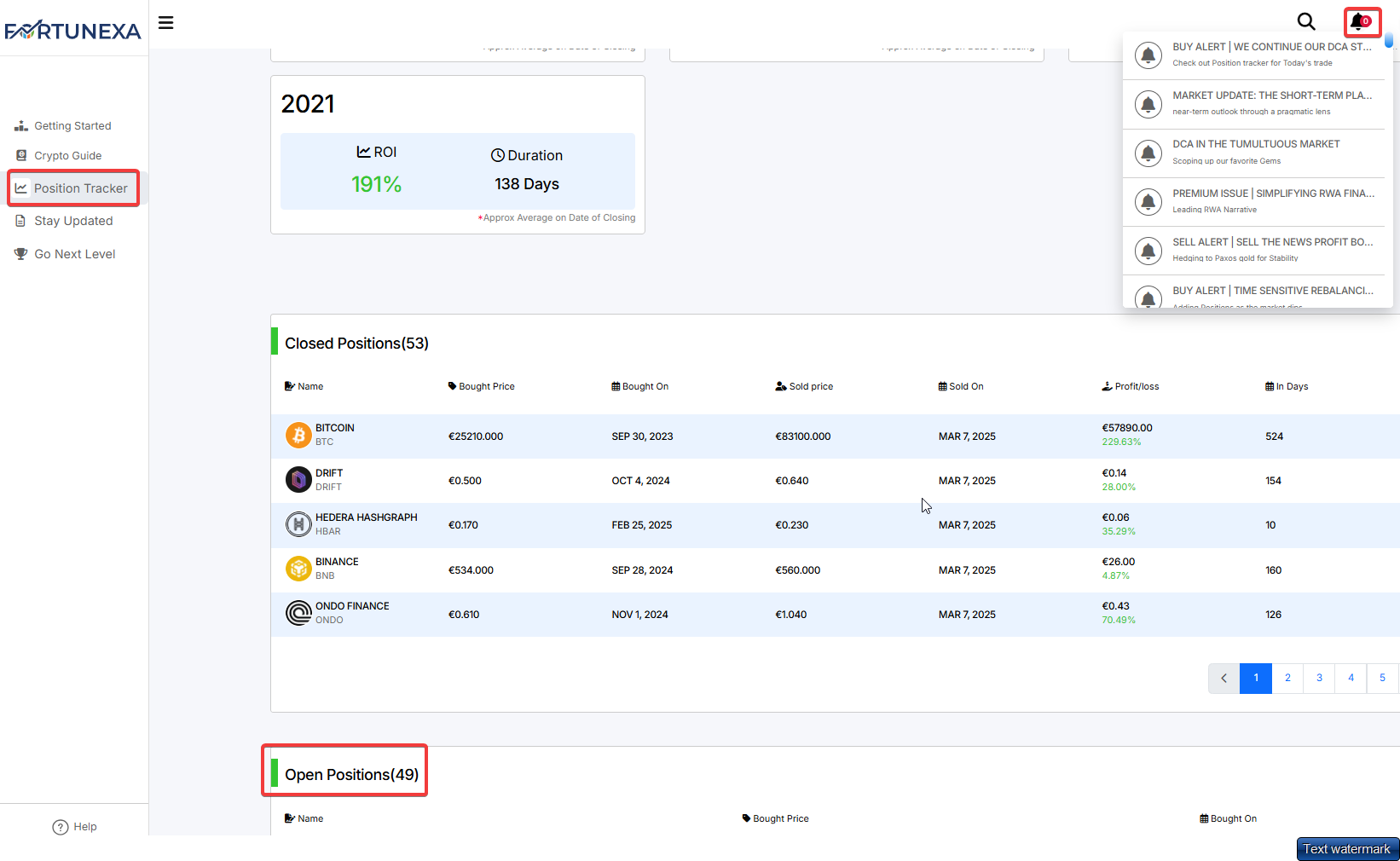Open MARKET UPDATE short-term notification
This screenshot has width=1400, height=861.
[x=1254, y=104]
